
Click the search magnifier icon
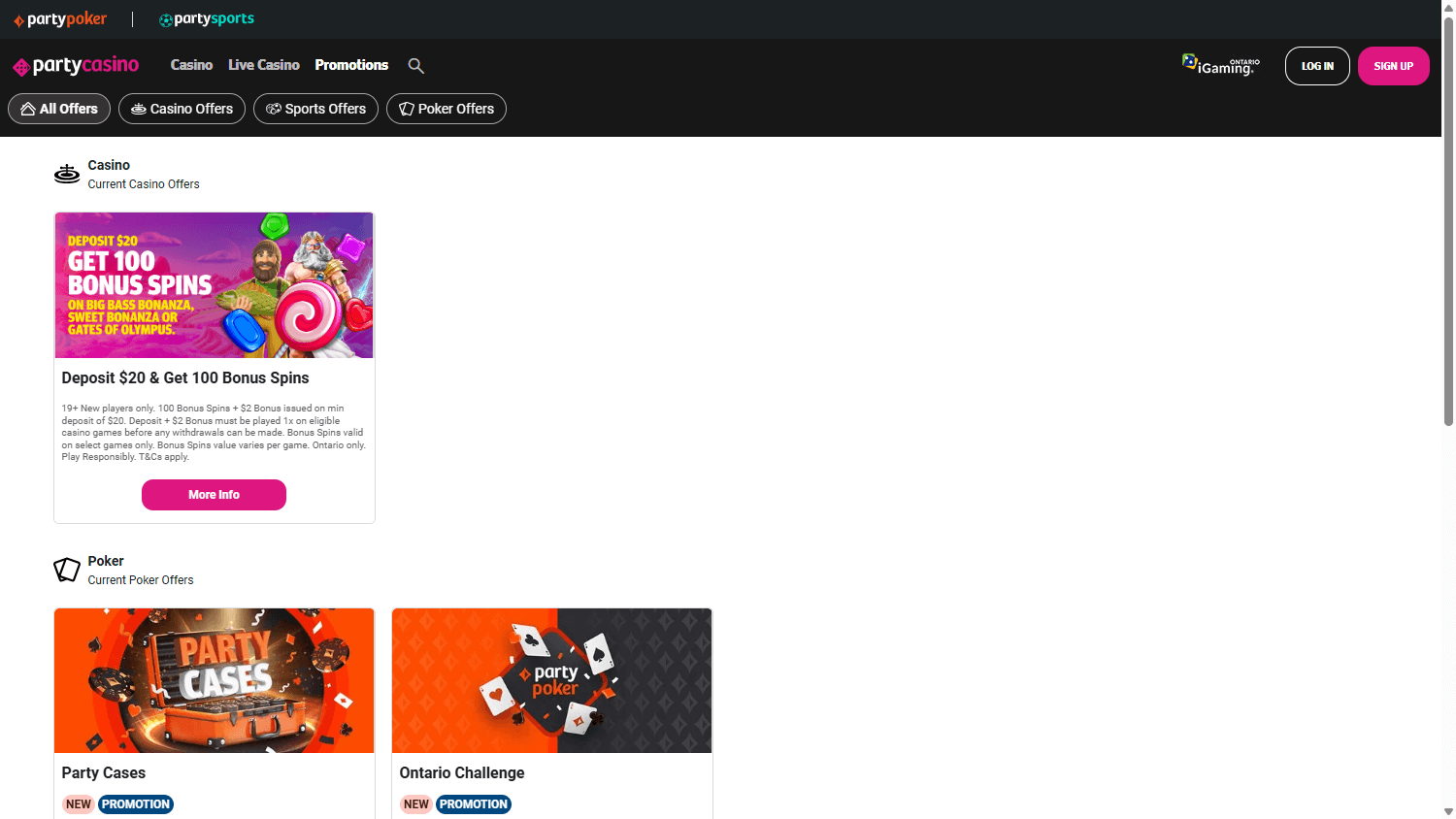(415, 66)
